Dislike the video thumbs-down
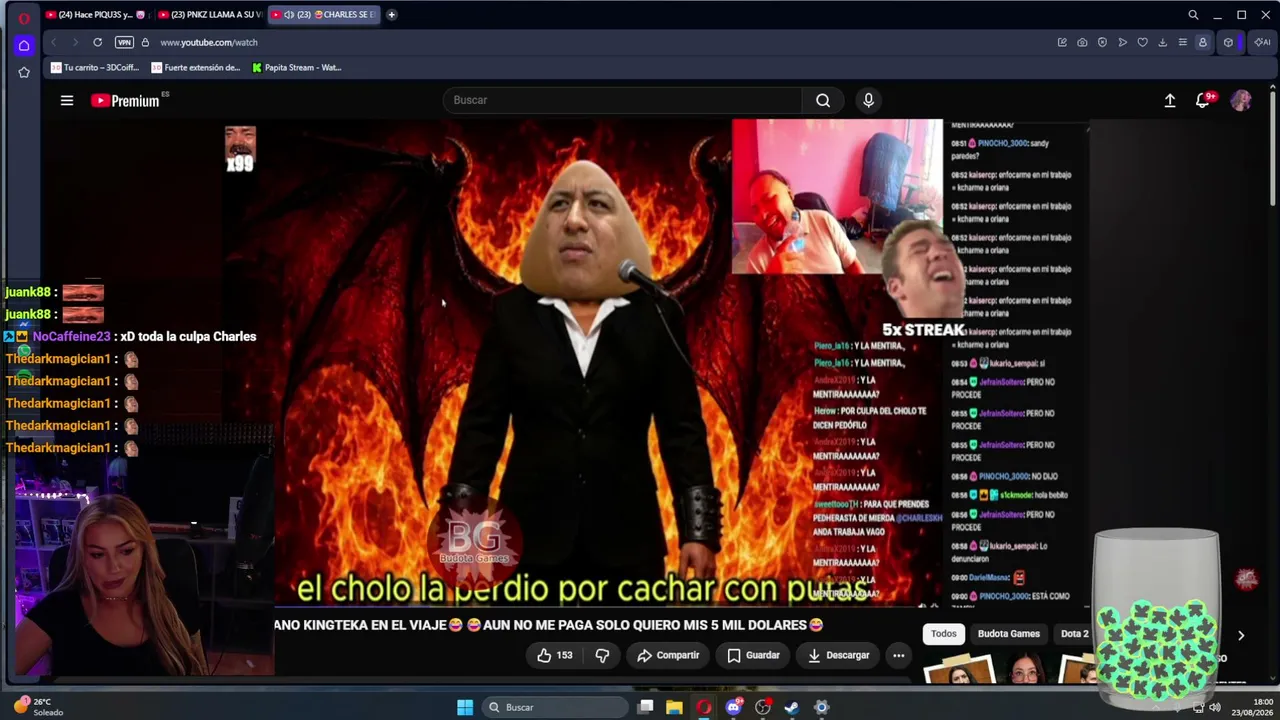Viewport: 1280px width, 720px height. pyautogui.click(x=602, y=655)
